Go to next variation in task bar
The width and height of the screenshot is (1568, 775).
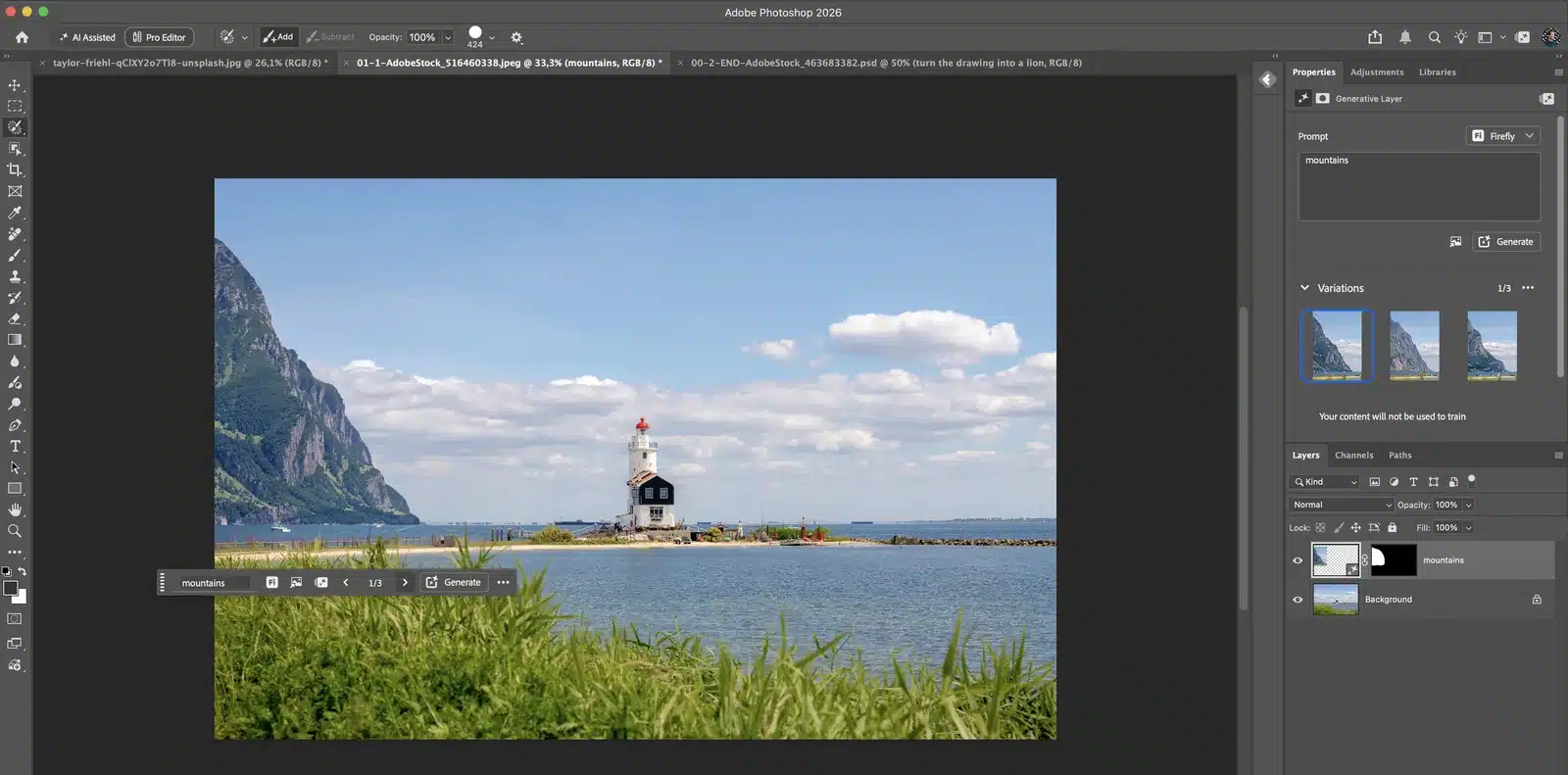pyautogui.click(x=405, y=582)
